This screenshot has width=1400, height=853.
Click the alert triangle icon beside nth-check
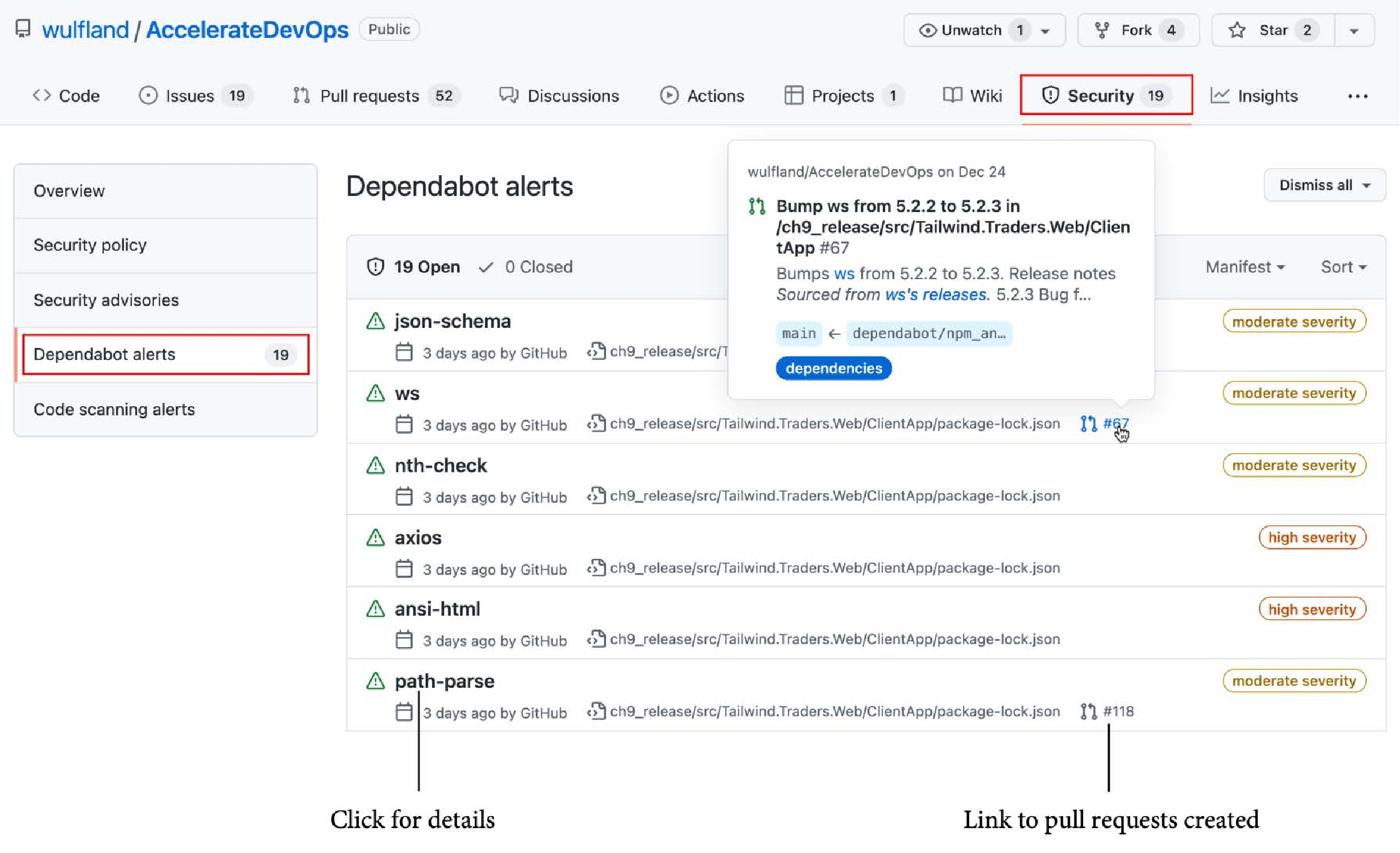[376, 466]
